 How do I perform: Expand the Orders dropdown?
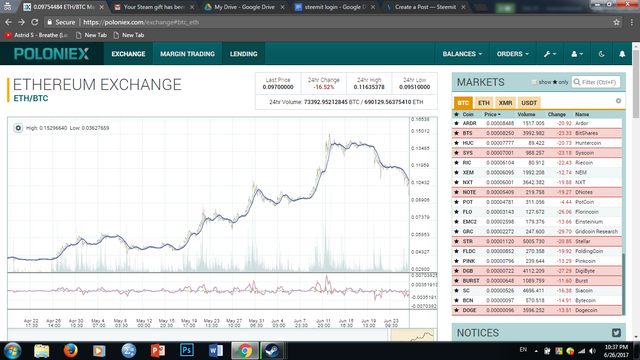[x=513, y=54]
